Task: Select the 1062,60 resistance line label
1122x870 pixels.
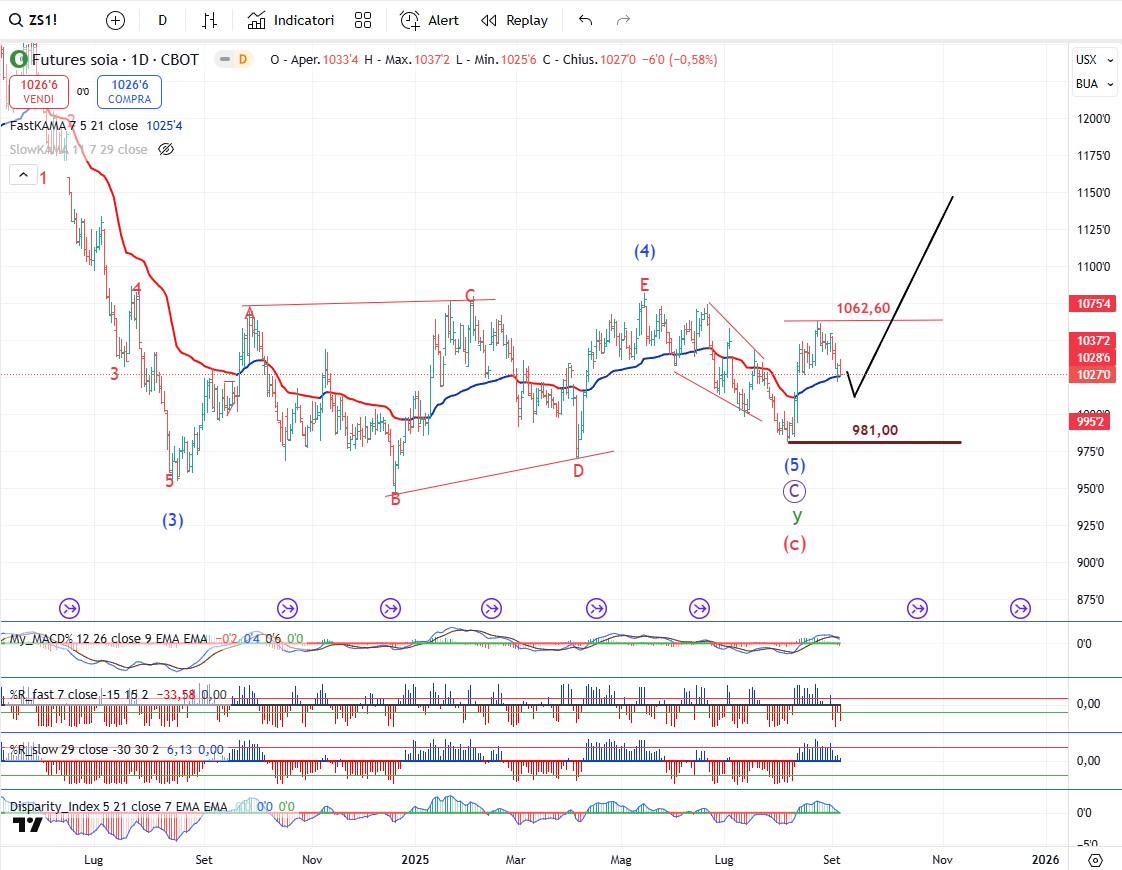Action: (863, 308)
